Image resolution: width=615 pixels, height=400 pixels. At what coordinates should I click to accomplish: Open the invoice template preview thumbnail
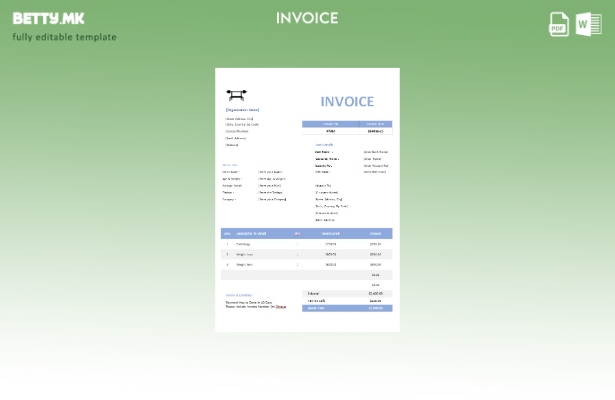click(x=307, y=200)
